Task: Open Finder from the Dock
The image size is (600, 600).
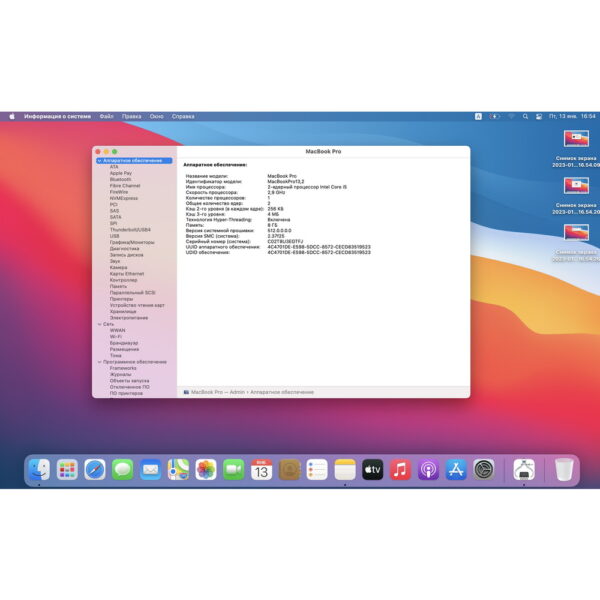Action: 39,470
